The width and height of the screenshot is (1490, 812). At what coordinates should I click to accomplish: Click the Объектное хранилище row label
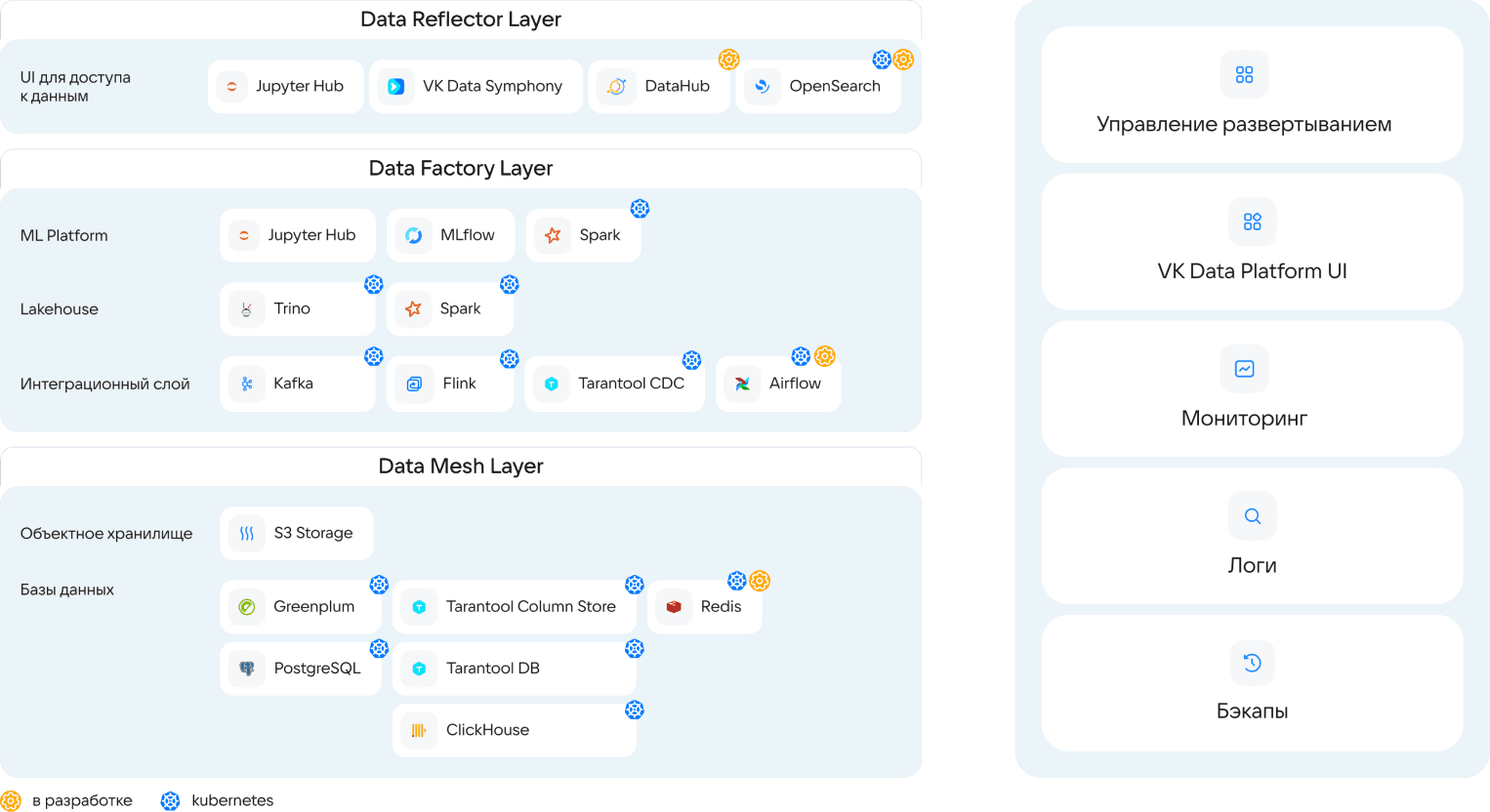[106, 534]
